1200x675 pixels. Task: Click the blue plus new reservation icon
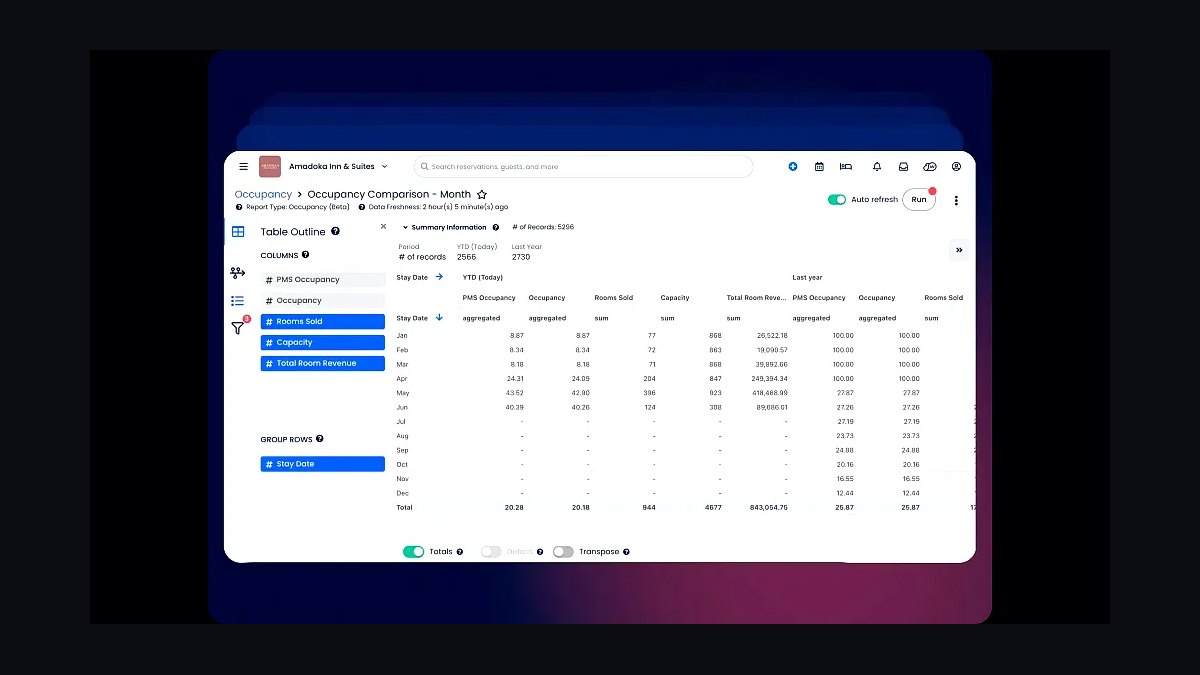(793, 167)
